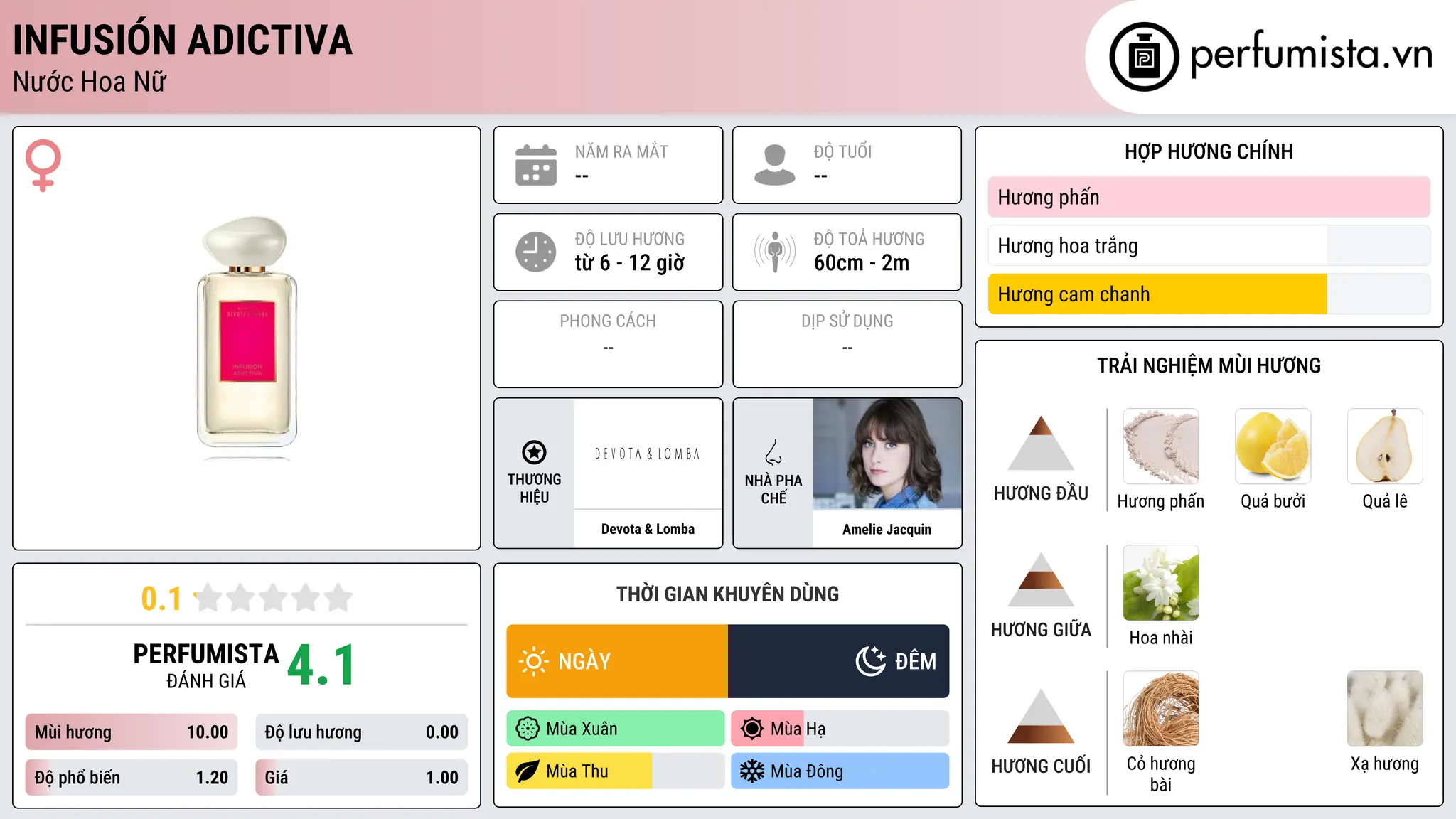
Task: Click the orange 0.1 user rating number
Action: tap(161, 599)
